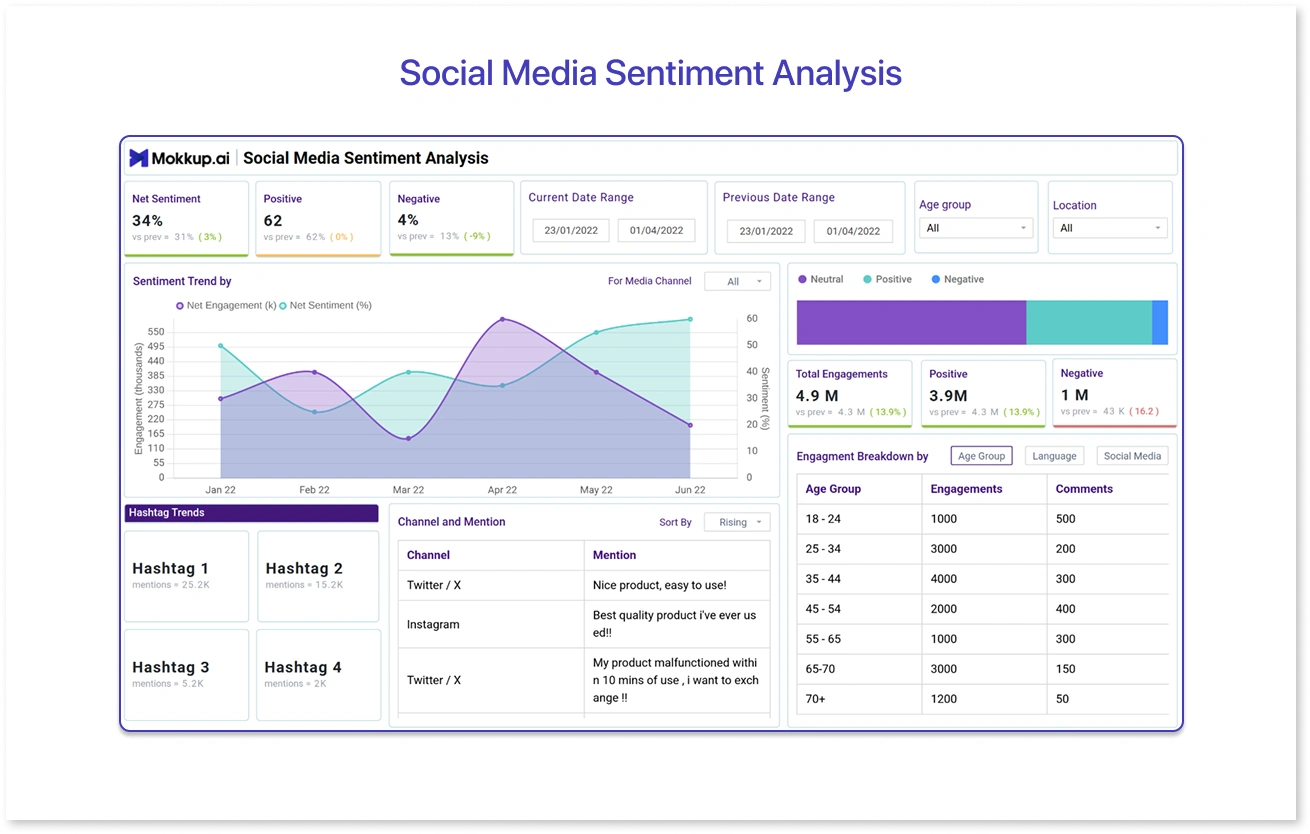Click the Previous Date Range start date field
This screenshot has width=1310, height=834.
point(766,231)
